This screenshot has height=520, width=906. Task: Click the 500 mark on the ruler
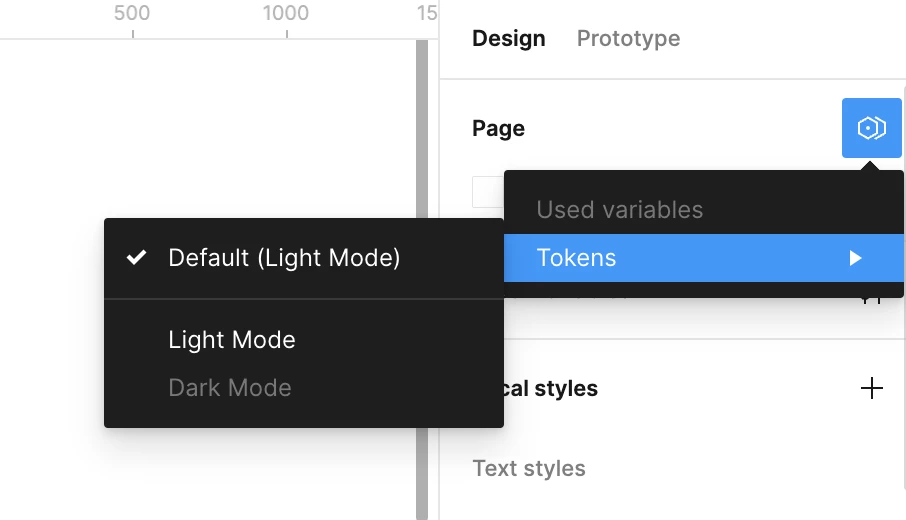132,13
